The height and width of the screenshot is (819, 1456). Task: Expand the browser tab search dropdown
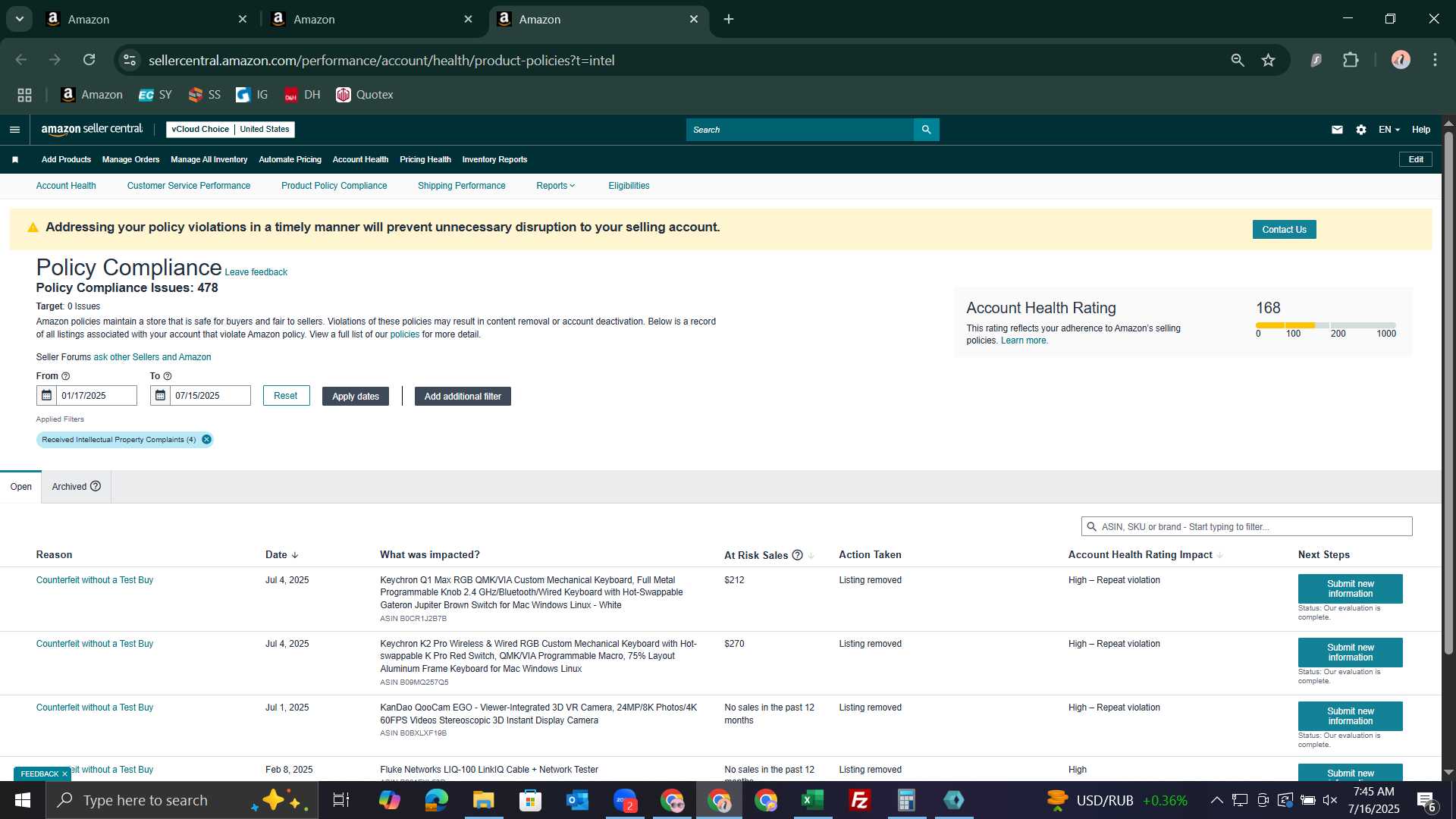point(20,19)
